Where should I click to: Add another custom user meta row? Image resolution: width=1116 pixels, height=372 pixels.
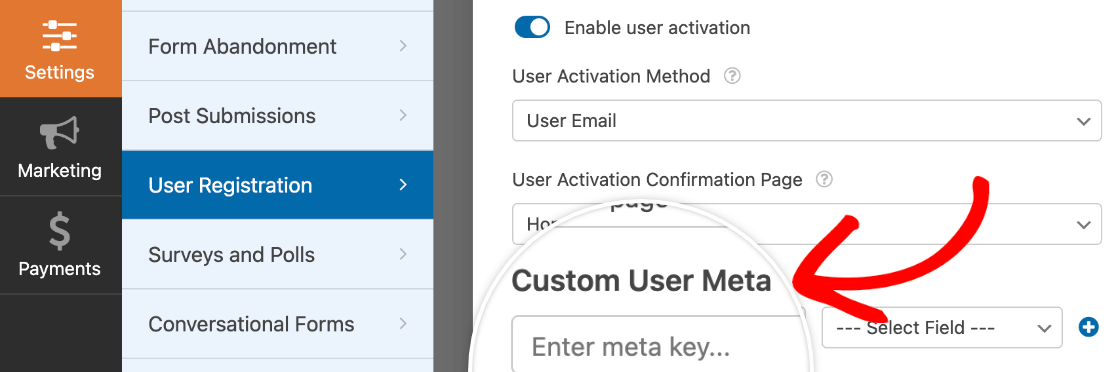coord(1088,328)
